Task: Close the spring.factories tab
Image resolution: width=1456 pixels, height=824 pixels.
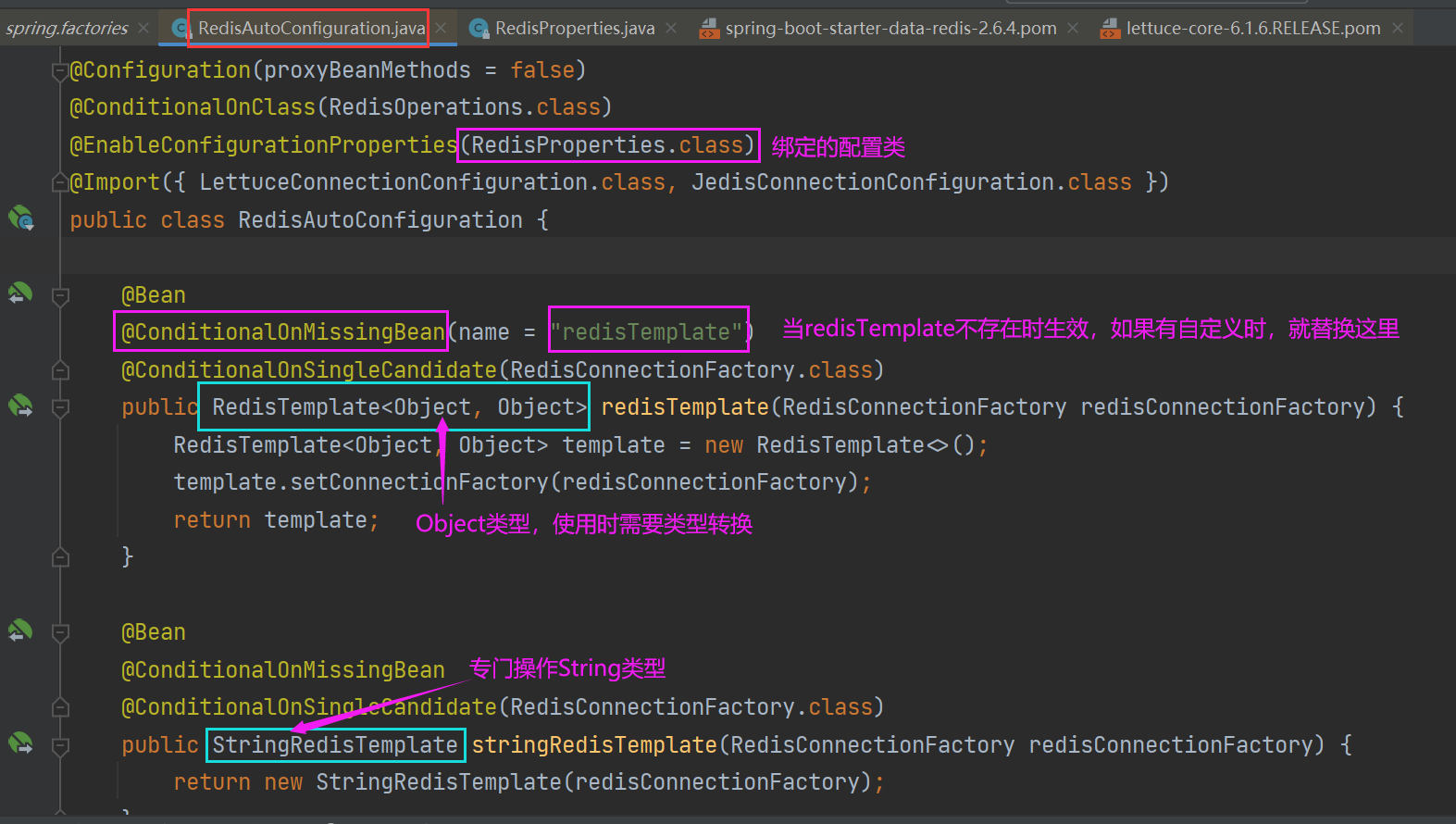Action: [x=143, y=29]
